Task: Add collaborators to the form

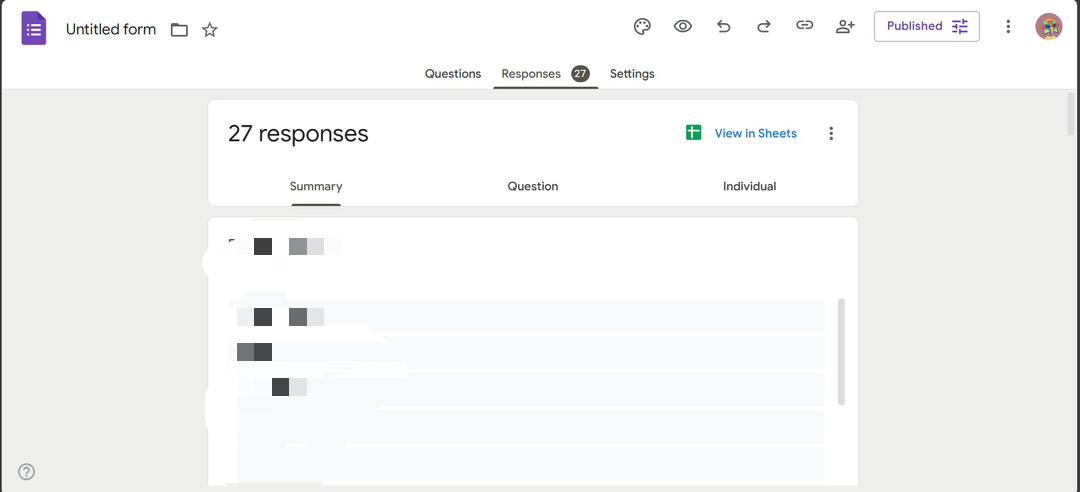Action: tap(845, 26)
